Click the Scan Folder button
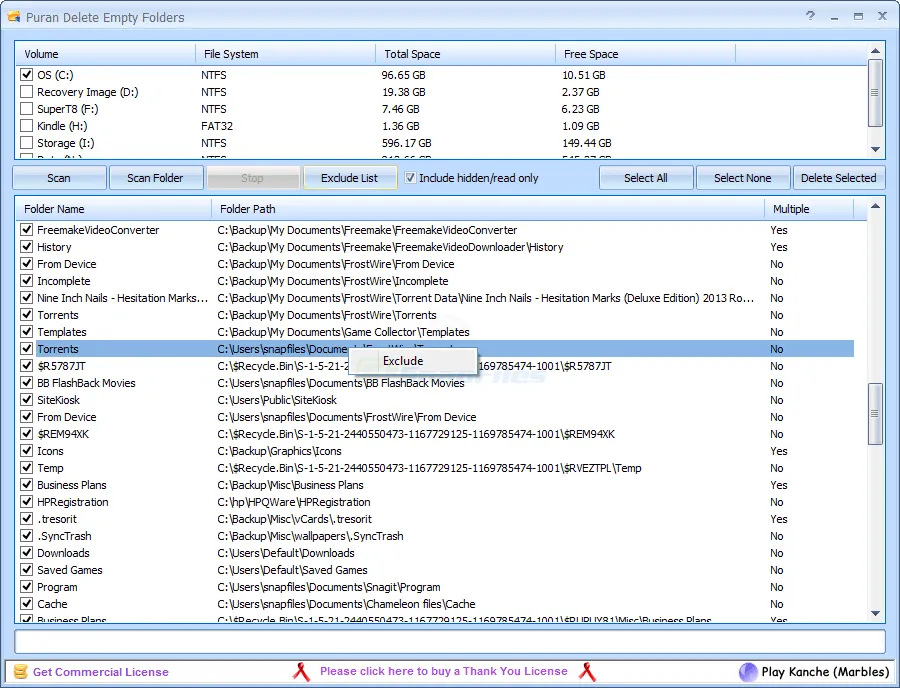This screenshot has width=900, height=688. [x=156, y=178]
